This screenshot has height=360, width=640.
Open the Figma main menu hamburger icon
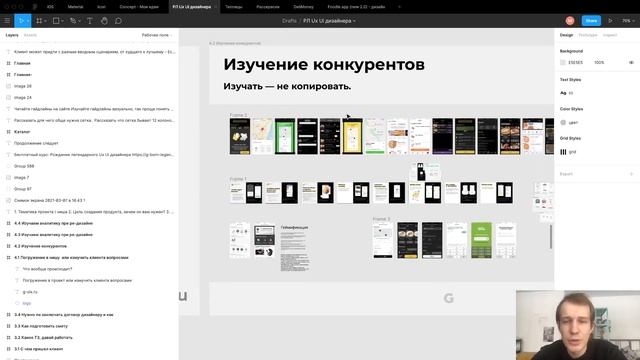7,21
